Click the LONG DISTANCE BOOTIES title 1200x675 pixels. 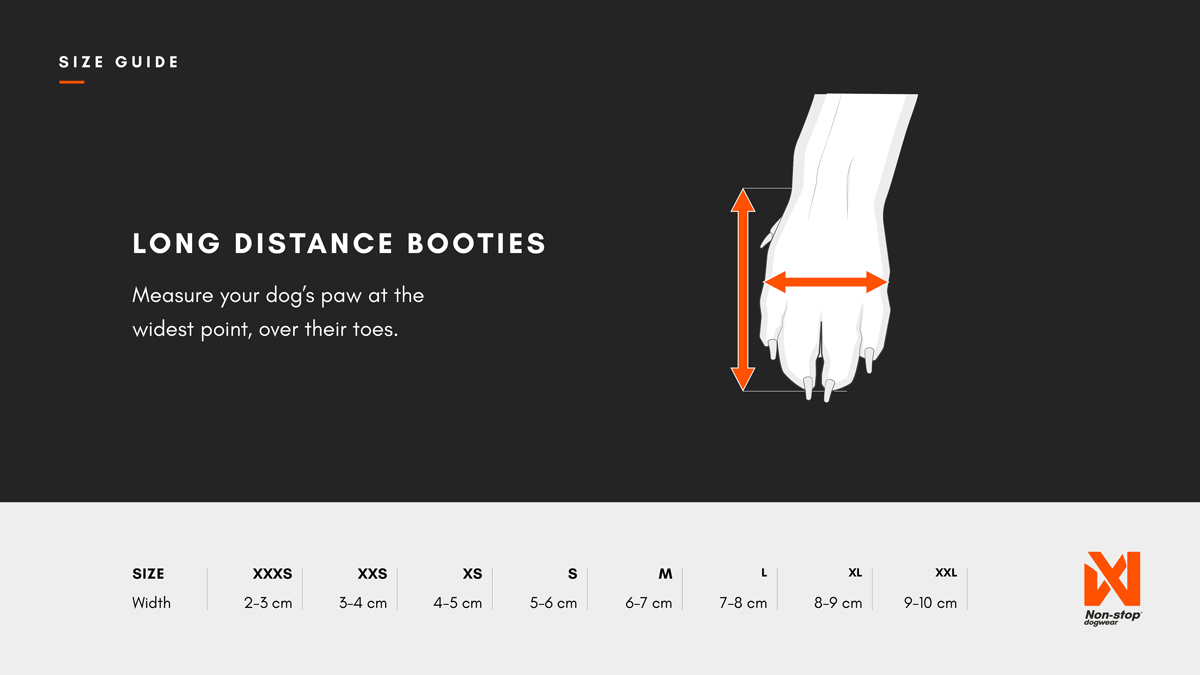point(339,244)
